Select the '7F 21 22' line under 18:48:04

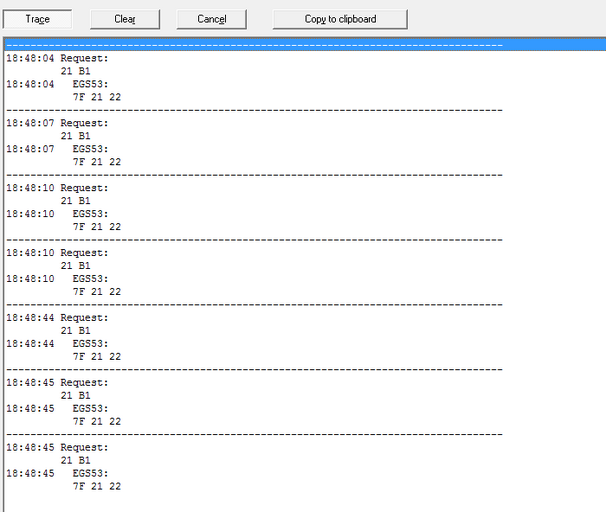(x=97, y=97)
